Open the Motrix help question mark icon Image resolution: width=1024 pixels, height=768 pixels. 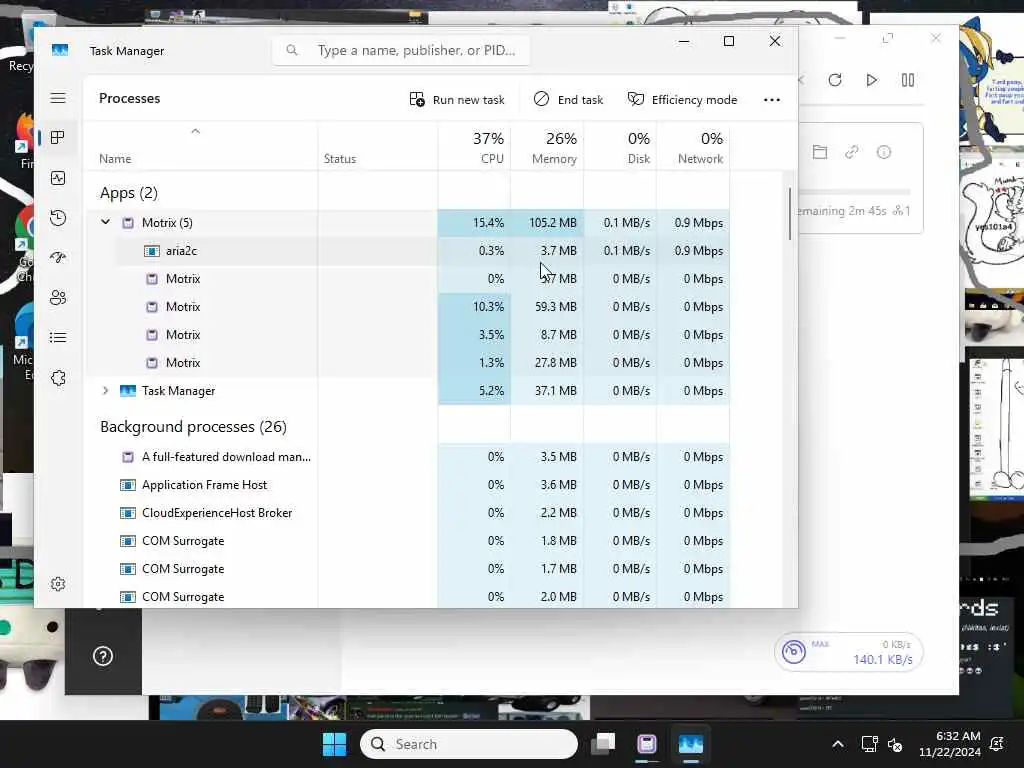click(x=103, y=656)
